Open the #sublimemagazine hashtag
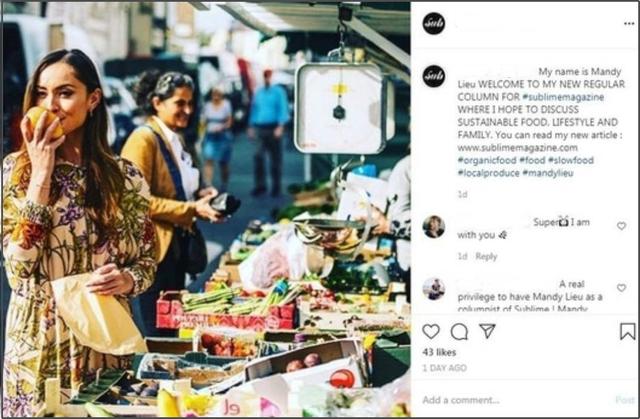This screenshot has height=419, width=640. [563, 97]
